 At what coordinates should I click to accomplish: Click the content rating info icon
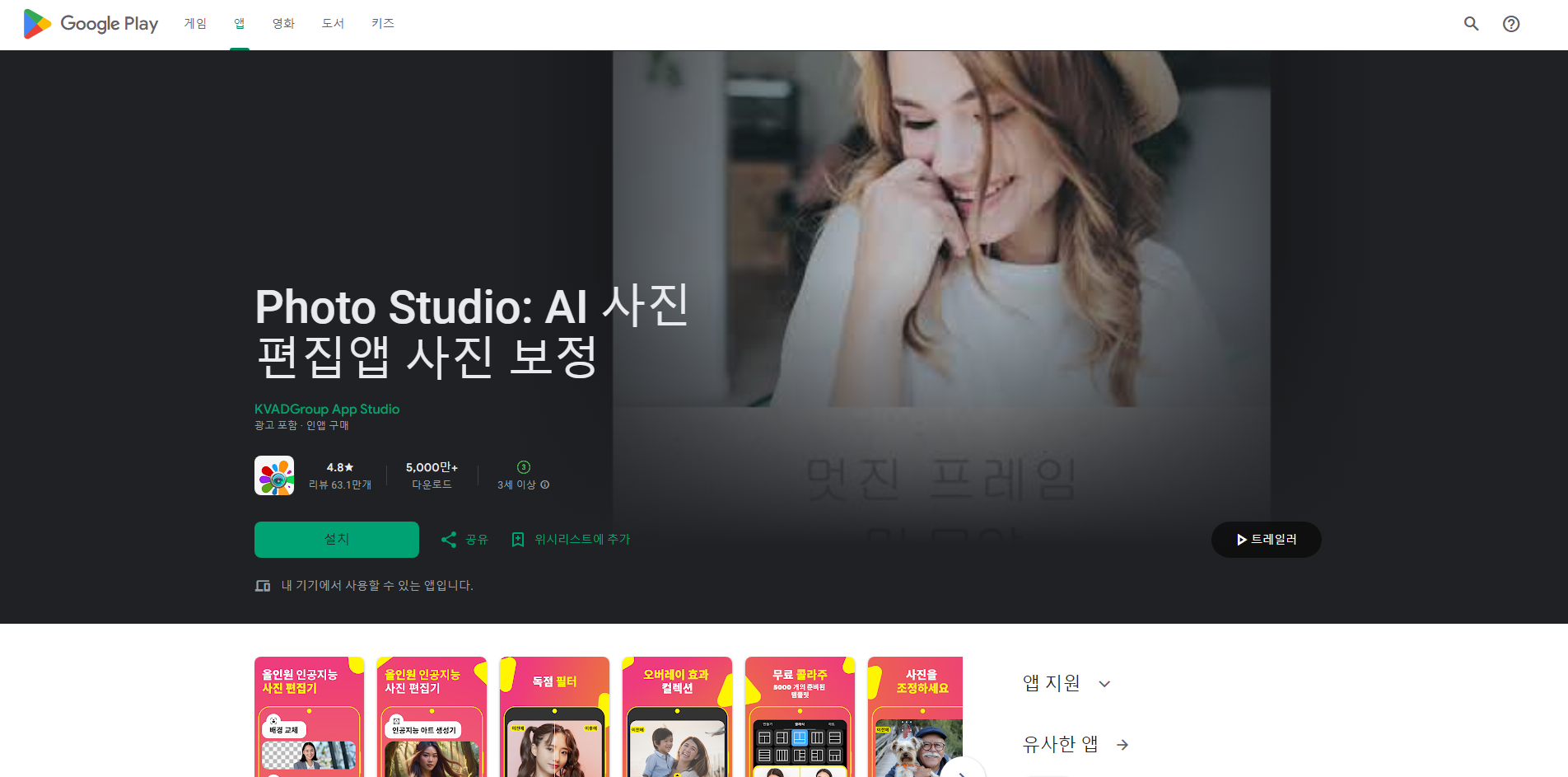click(546, 484)
